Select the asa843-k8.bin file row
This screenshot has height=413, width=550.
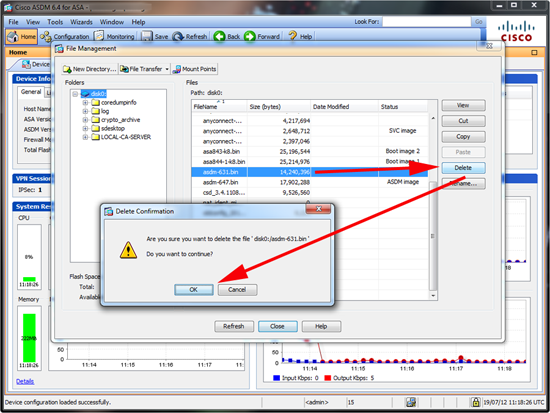click(309, 152)
